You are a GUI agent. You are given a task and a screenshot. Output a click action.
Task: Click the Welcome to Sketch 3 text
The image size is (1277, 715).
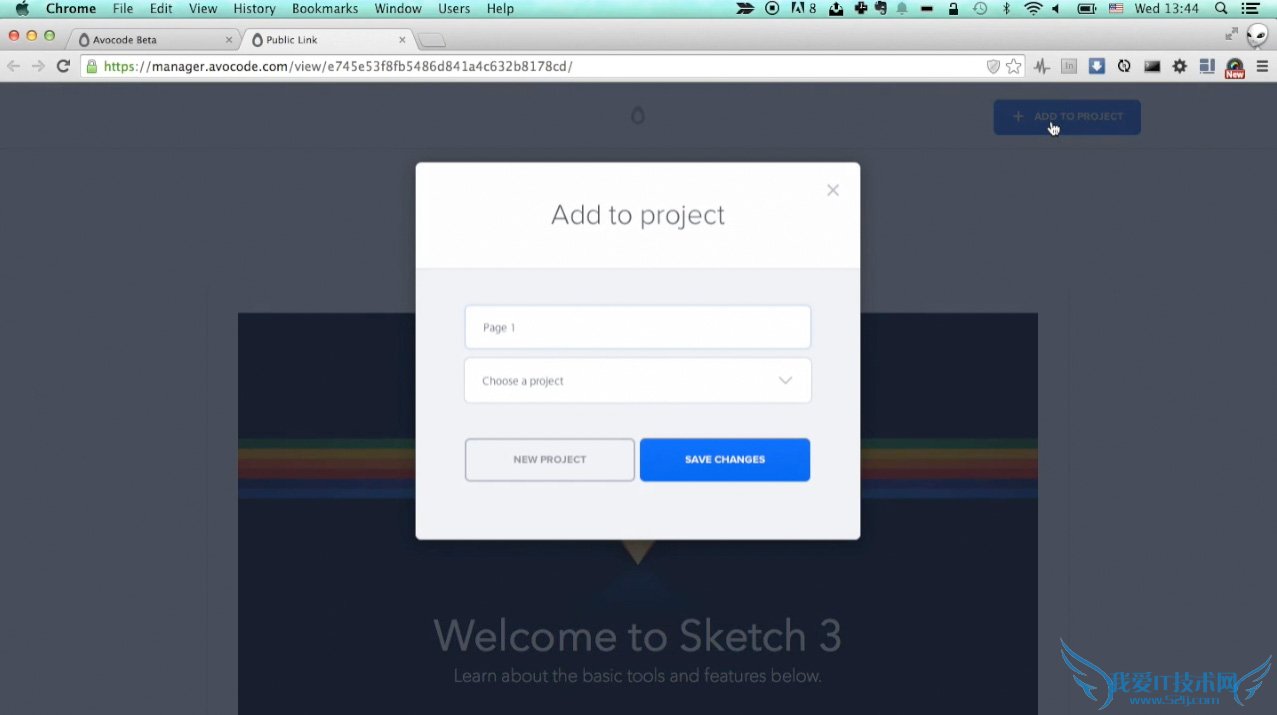[x=637, y=636]
